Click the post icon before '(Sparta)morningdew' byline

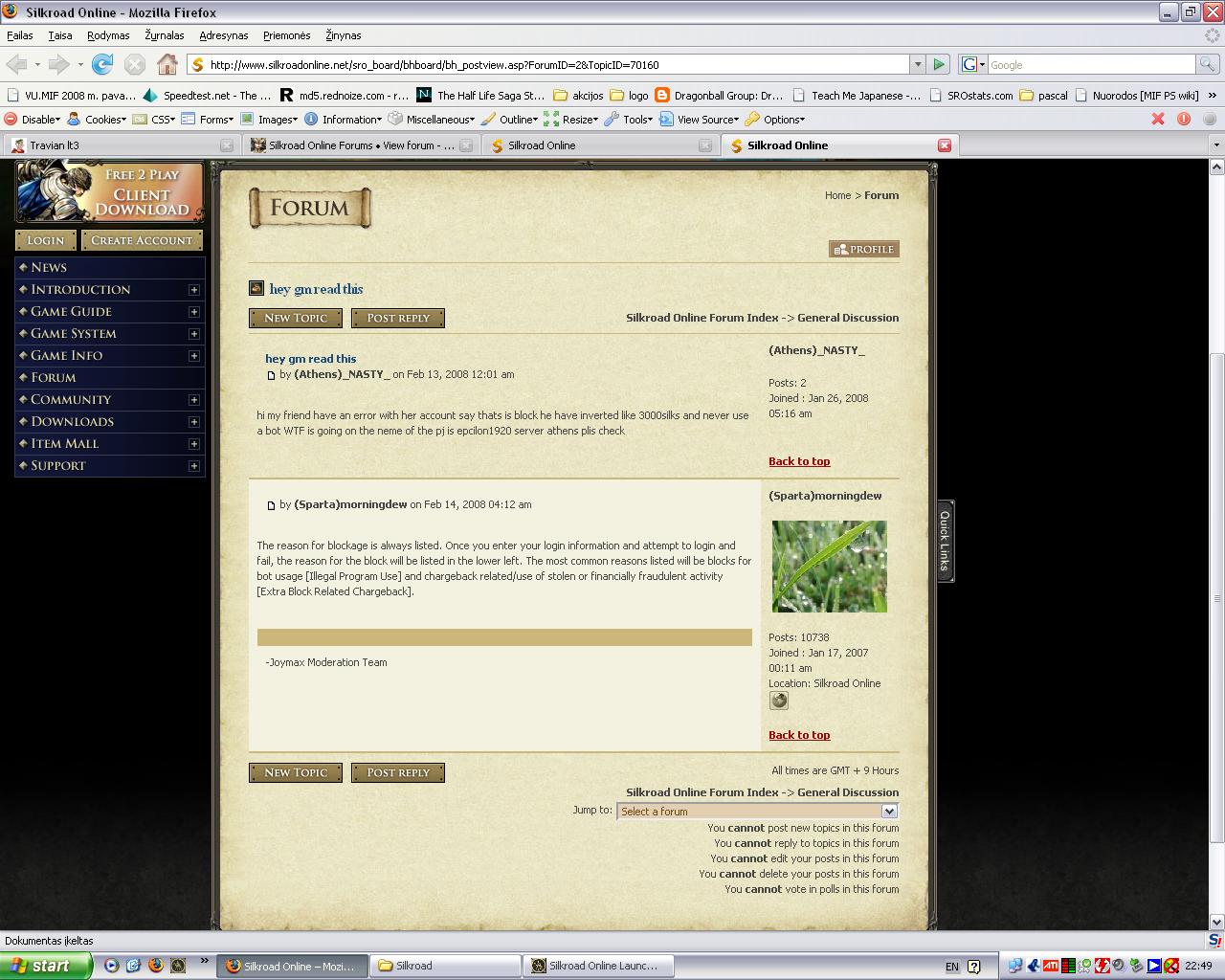(272, 505)
